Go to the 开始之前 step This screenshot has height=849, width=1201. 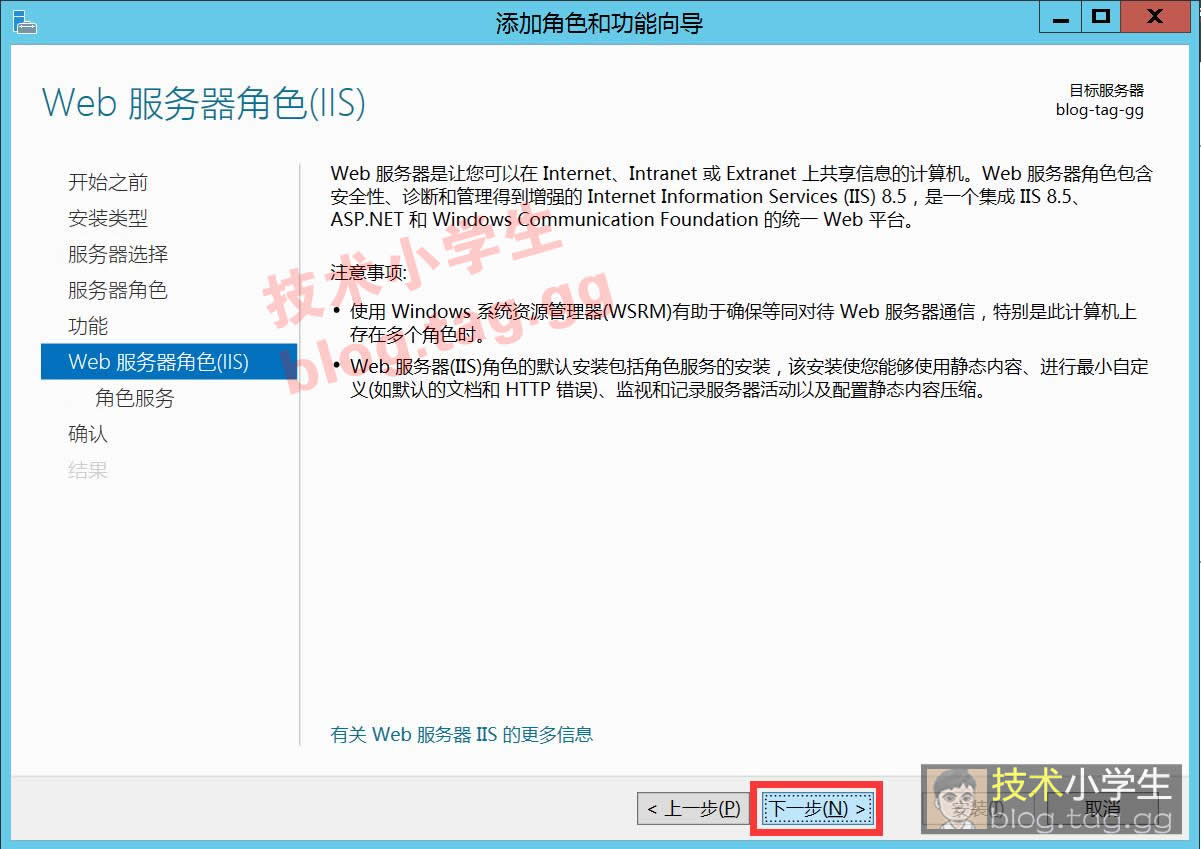[108, 182]
